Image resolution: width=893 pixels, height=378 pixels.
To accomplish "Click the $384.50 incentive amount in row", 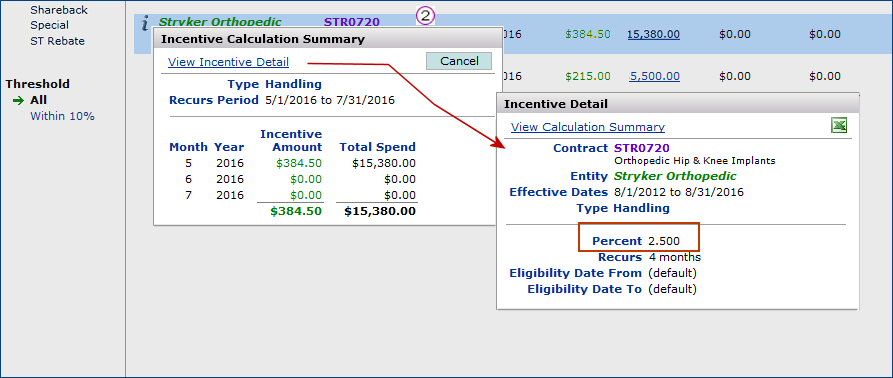I will (588, 34).
